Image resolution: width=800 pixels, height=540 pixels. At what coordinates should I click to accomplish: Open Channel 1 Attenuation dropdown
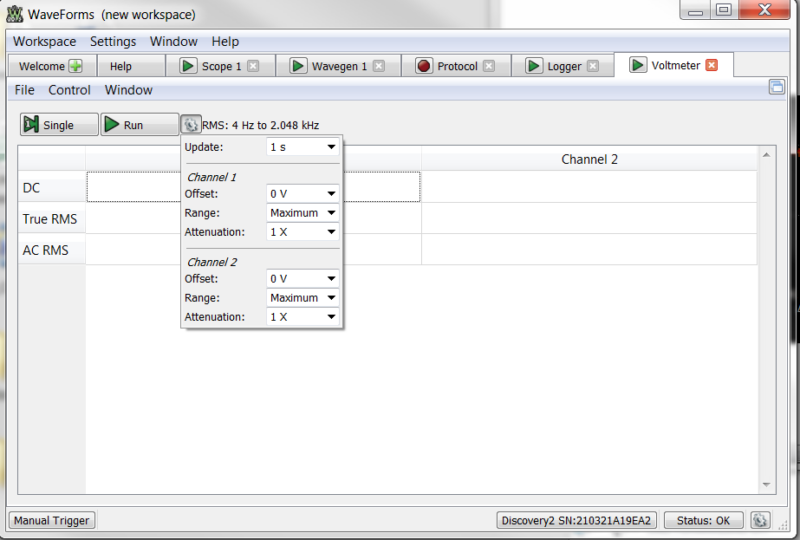[303, 232]
